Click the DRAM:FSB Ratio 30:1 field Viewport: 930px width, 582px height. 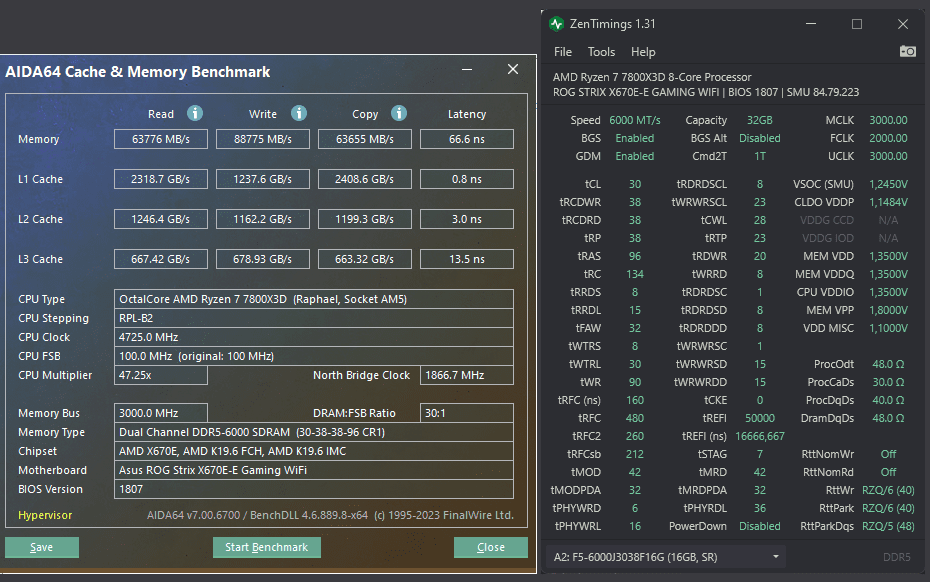pos(467,413)
